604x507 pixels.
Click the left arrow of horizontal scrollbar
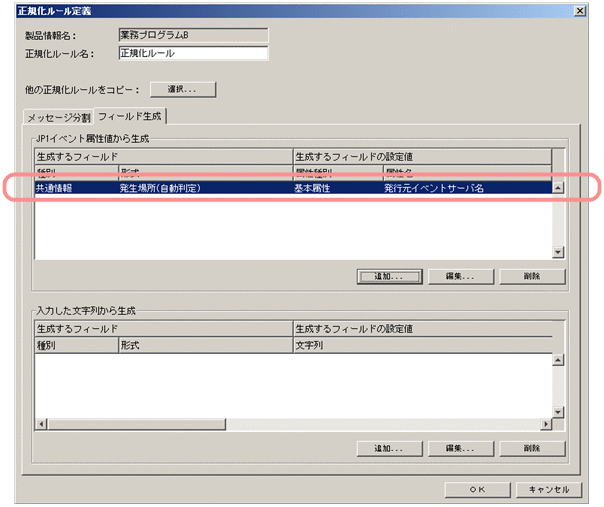click(41, 425)
